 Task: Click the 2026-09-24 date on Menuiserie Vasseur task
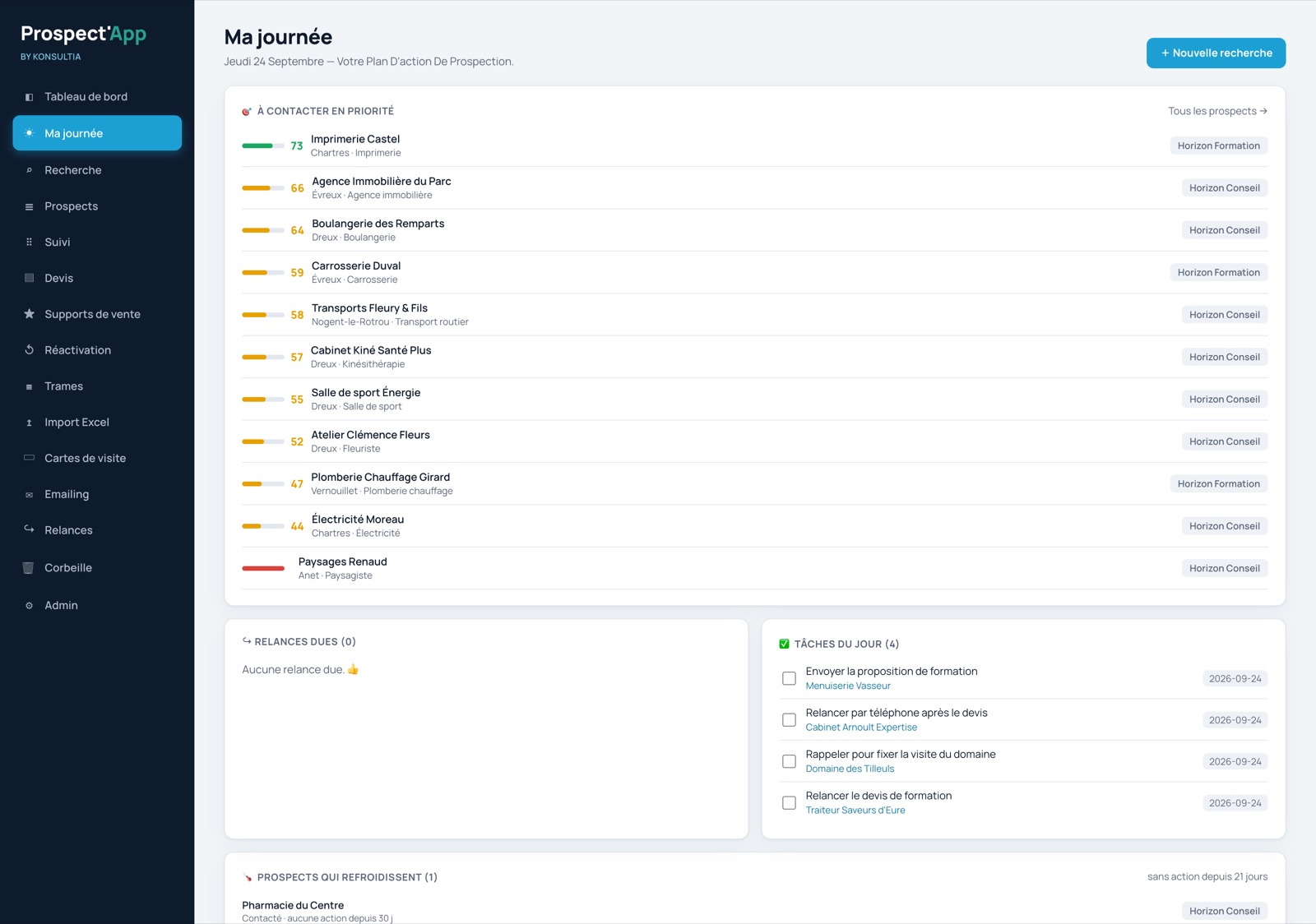[x=1235, y=679]
